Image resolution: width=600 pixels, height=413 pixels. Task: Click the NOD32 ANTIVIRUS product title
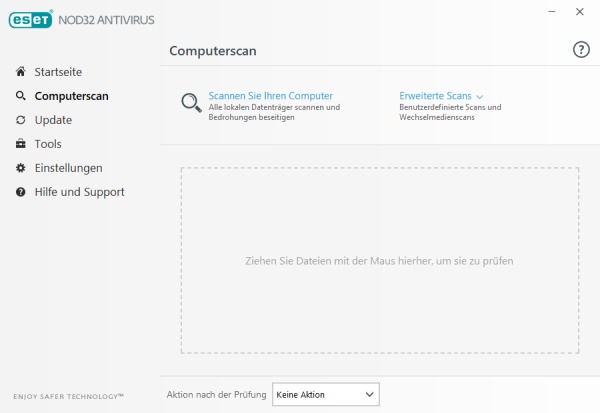click(x=106, y=20)
